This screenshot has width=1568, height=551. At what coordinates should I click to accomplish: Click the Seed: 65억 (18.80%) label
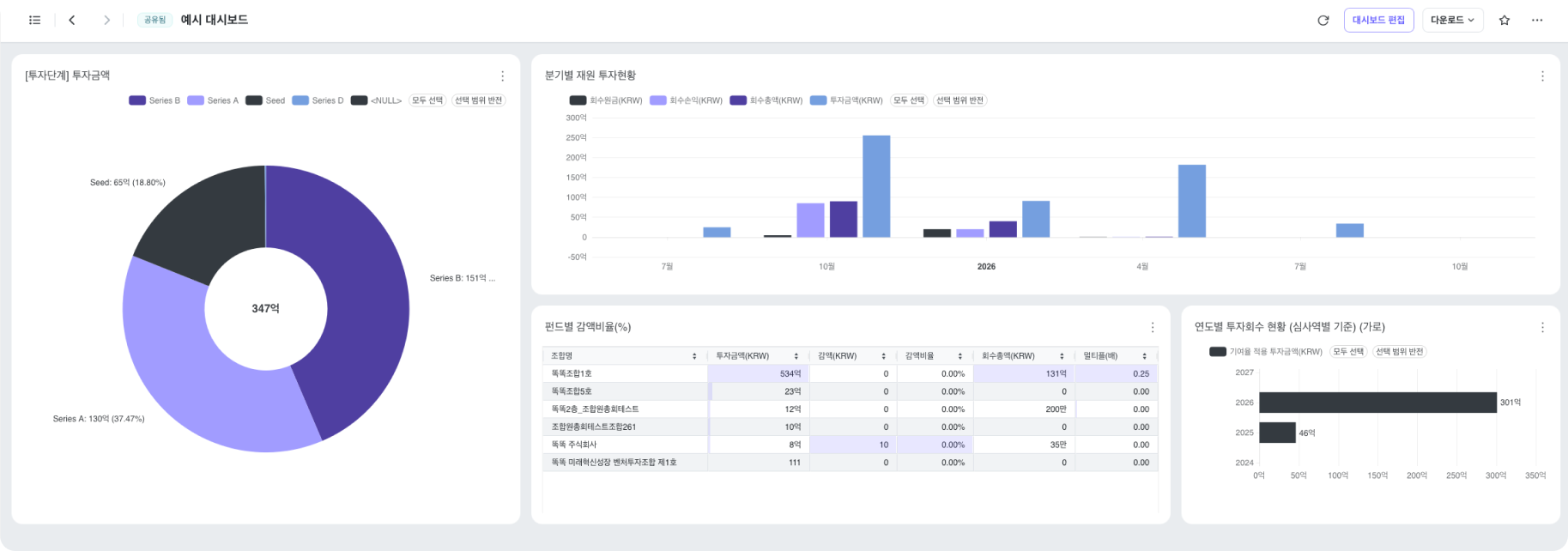128,183
